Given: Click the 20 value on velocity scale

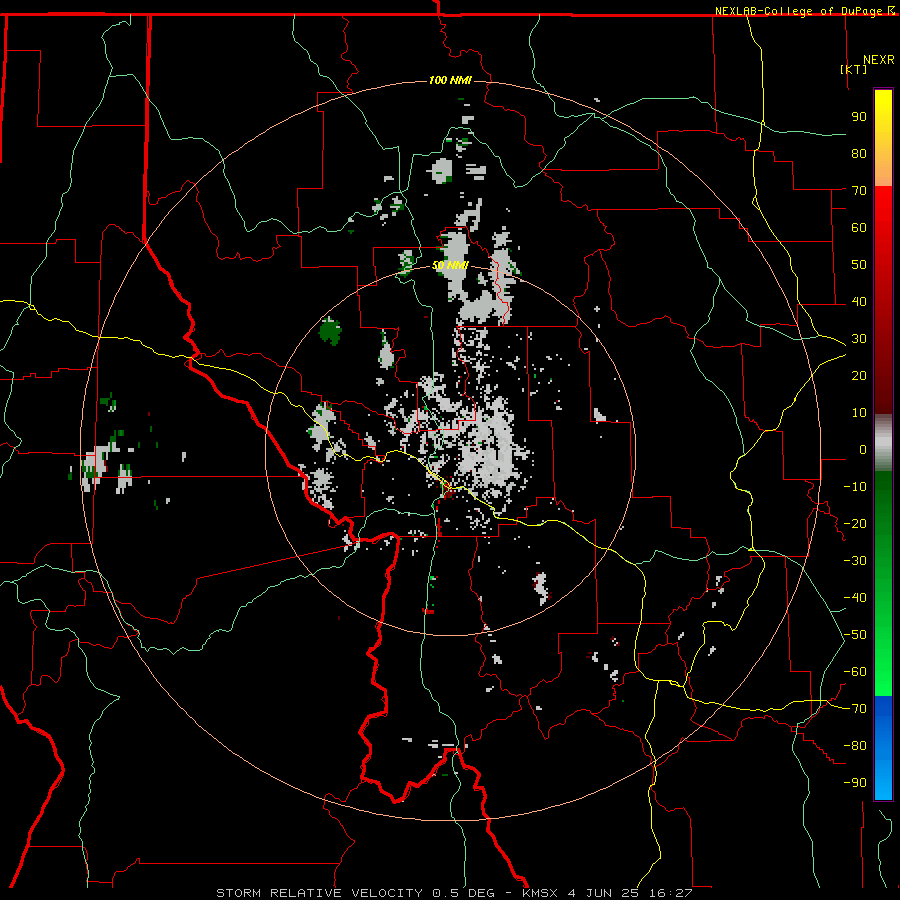Looking at the screenshot, I should point(859,376).
